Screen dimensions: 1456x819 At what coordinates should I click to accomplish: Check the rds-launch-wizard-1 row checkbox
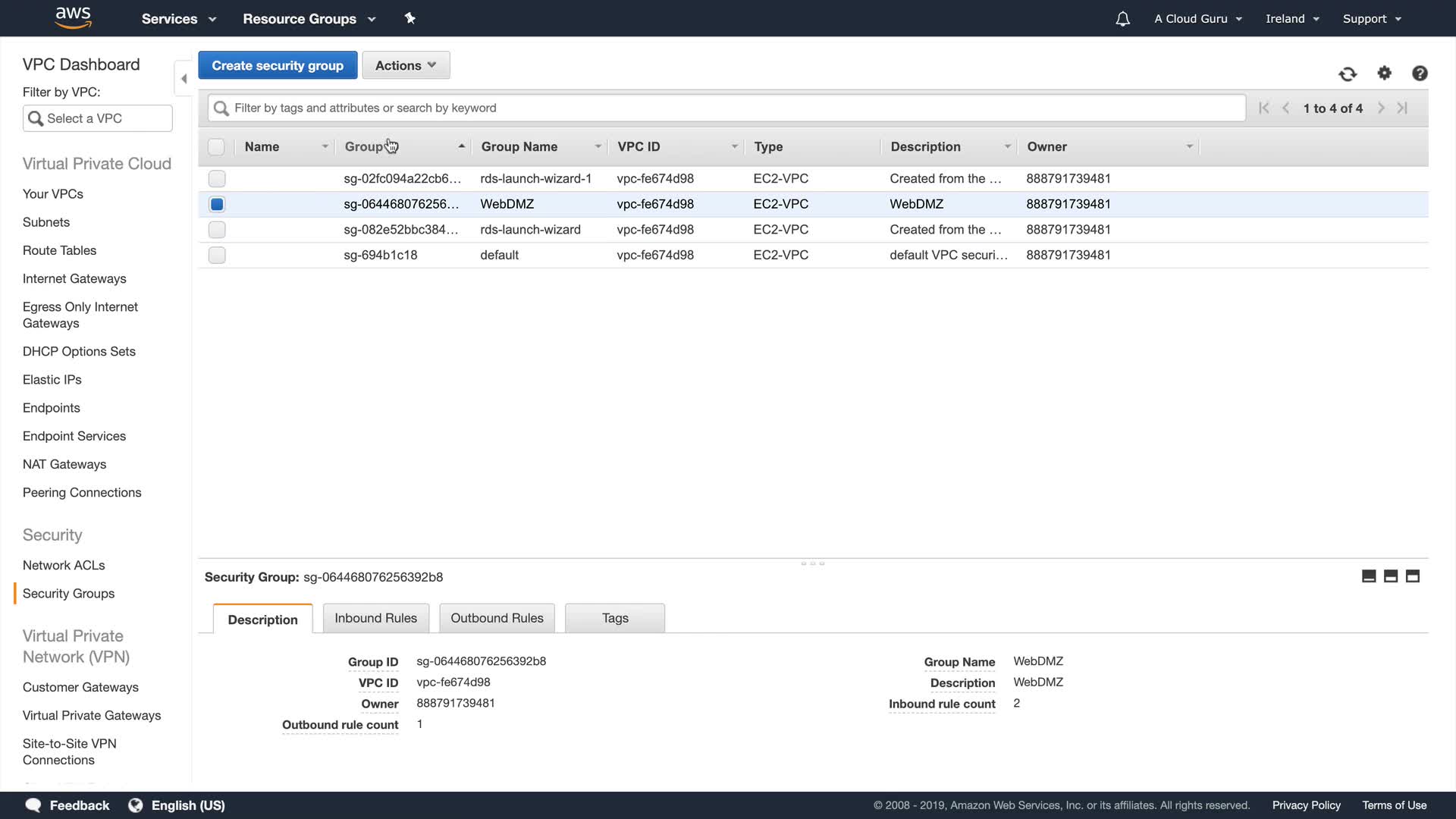point(217,179)
